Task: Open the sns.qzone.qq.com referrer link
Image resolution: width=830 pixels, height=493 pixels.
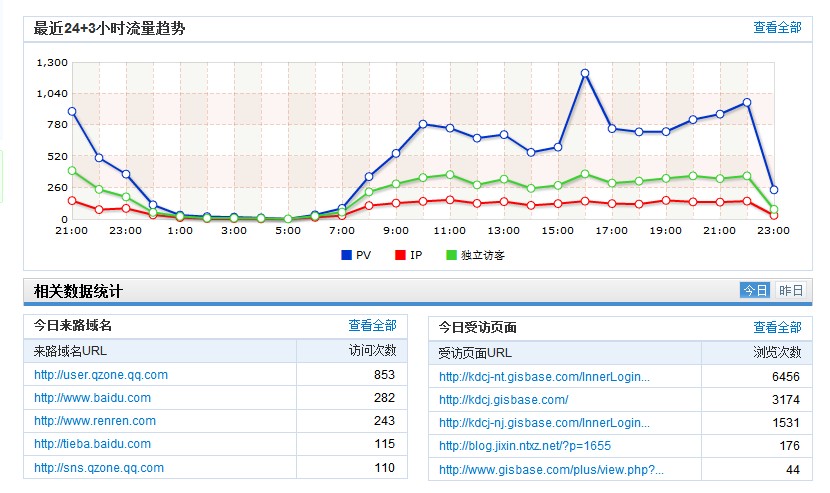Action: coord(99,467)
